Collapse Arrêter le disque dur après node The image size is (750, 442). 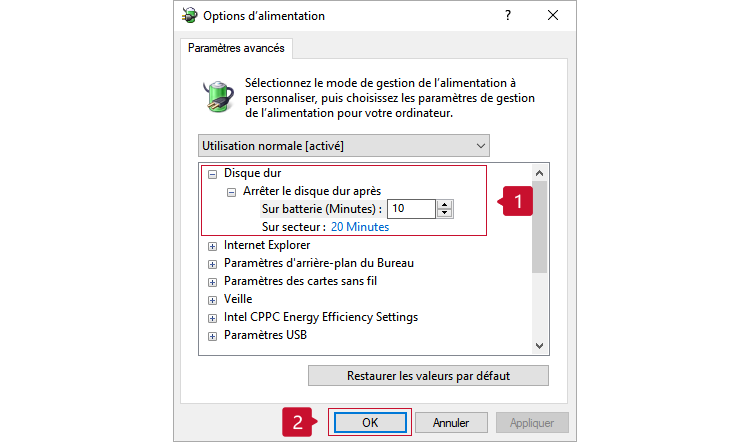pyautogui.click(x=231, y=191)
